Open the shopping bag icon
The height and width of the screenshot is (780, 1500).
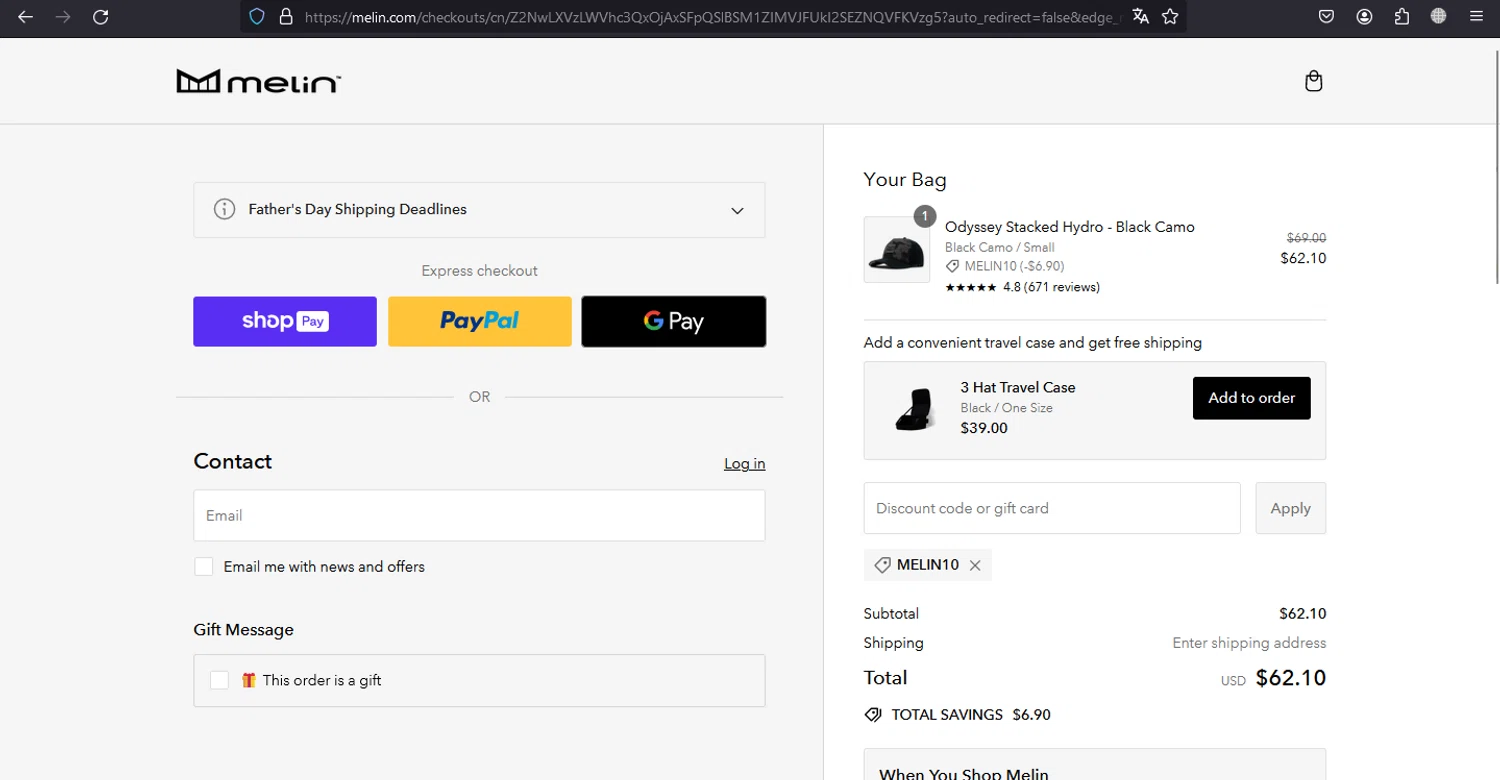point(1314,81)
